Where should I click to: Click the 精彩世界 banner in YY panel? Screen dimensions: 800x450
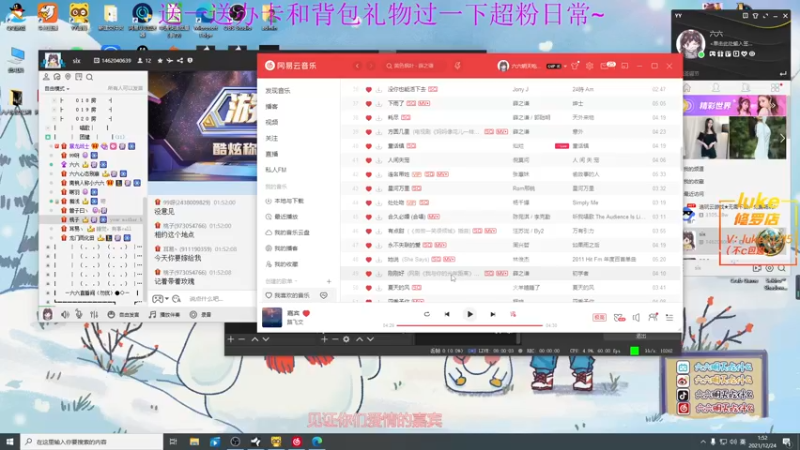pyautogui.click(x=735, y=106)
